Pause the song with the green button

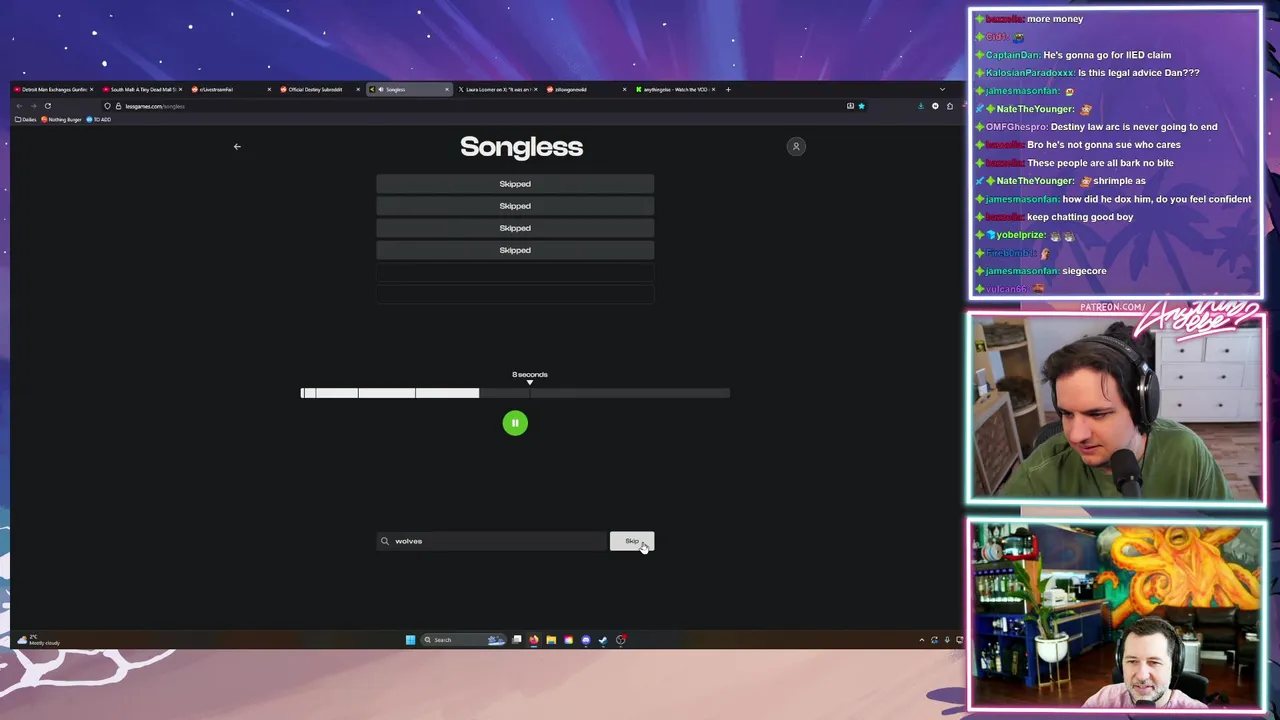pyautogui.click(x=515, y=423)
